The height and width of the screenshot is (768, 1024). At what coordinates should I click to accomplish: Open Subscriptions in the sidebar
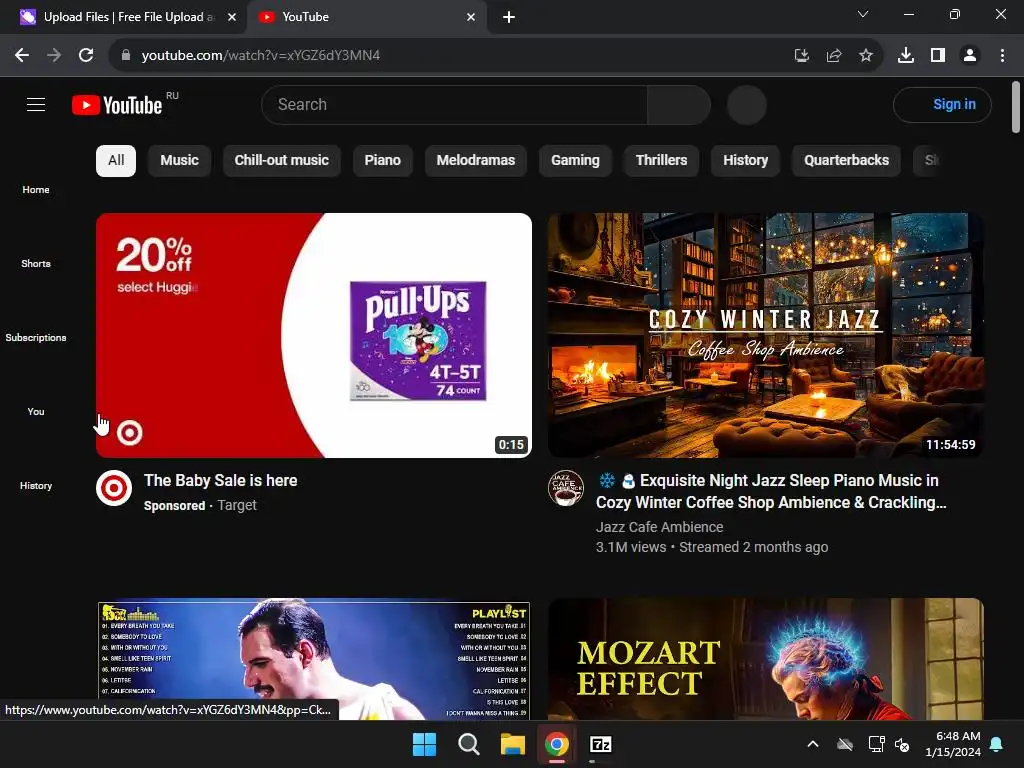click(36, 337)
